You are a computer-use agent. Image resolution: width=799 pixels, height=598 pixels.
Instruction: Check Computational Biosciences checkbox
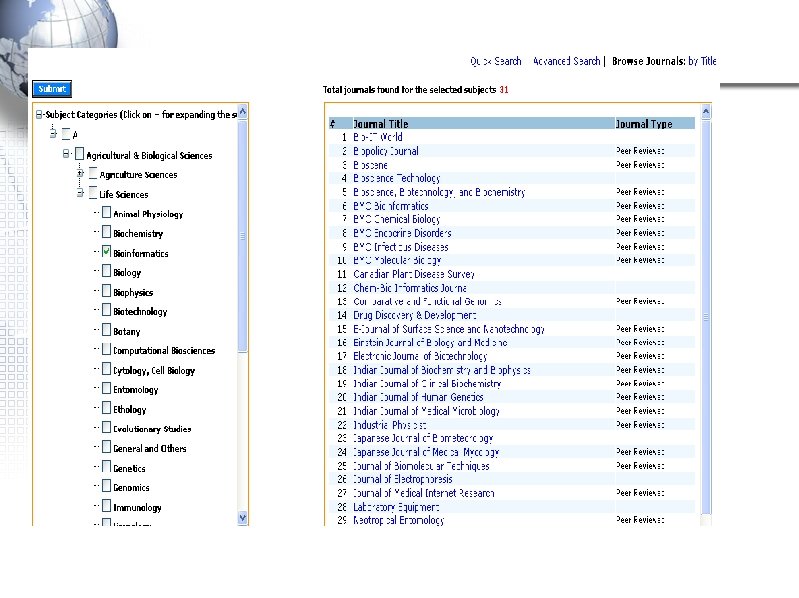(106, 349)
